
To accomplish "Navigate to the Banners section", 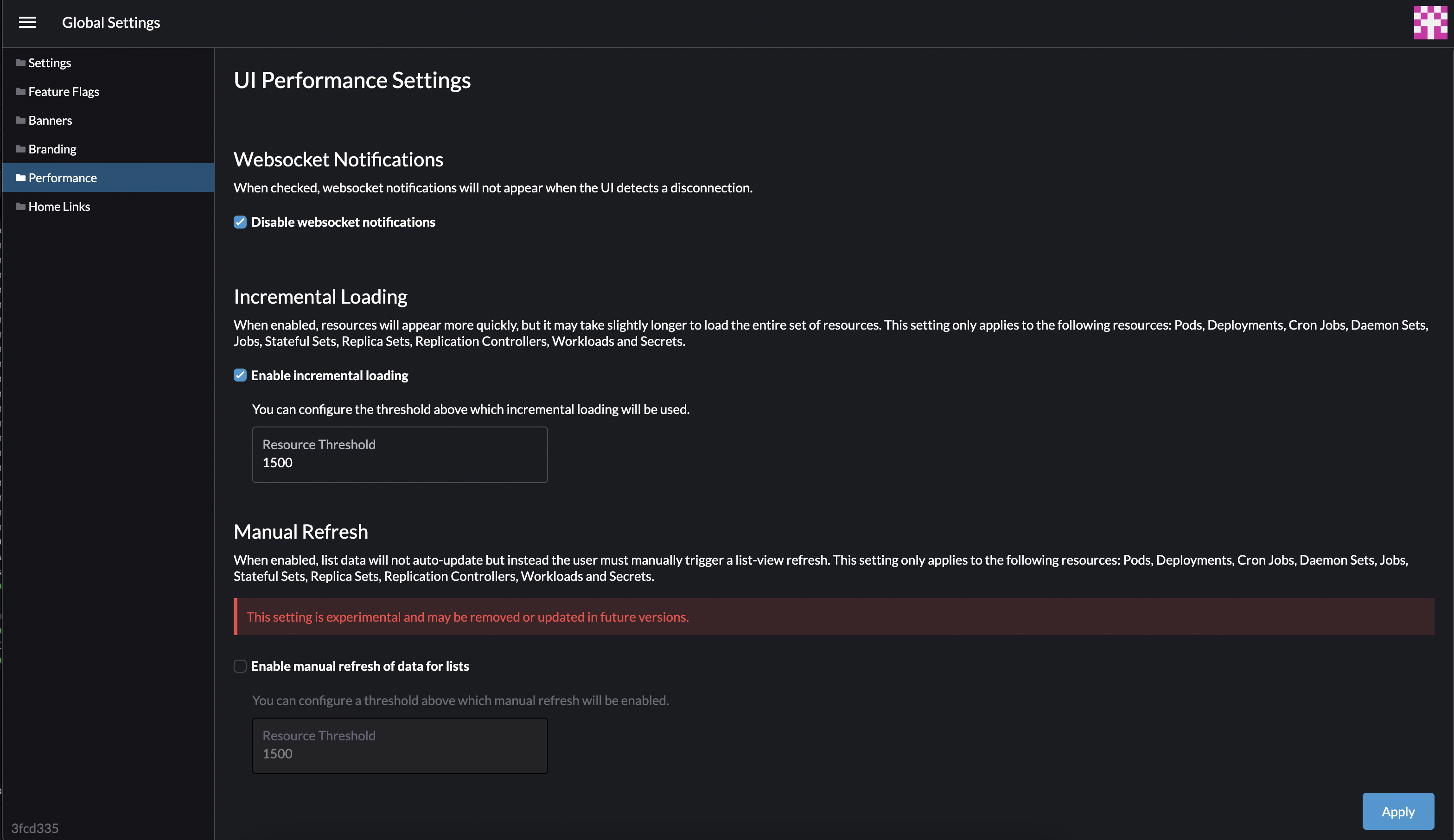I will (50, 120).
